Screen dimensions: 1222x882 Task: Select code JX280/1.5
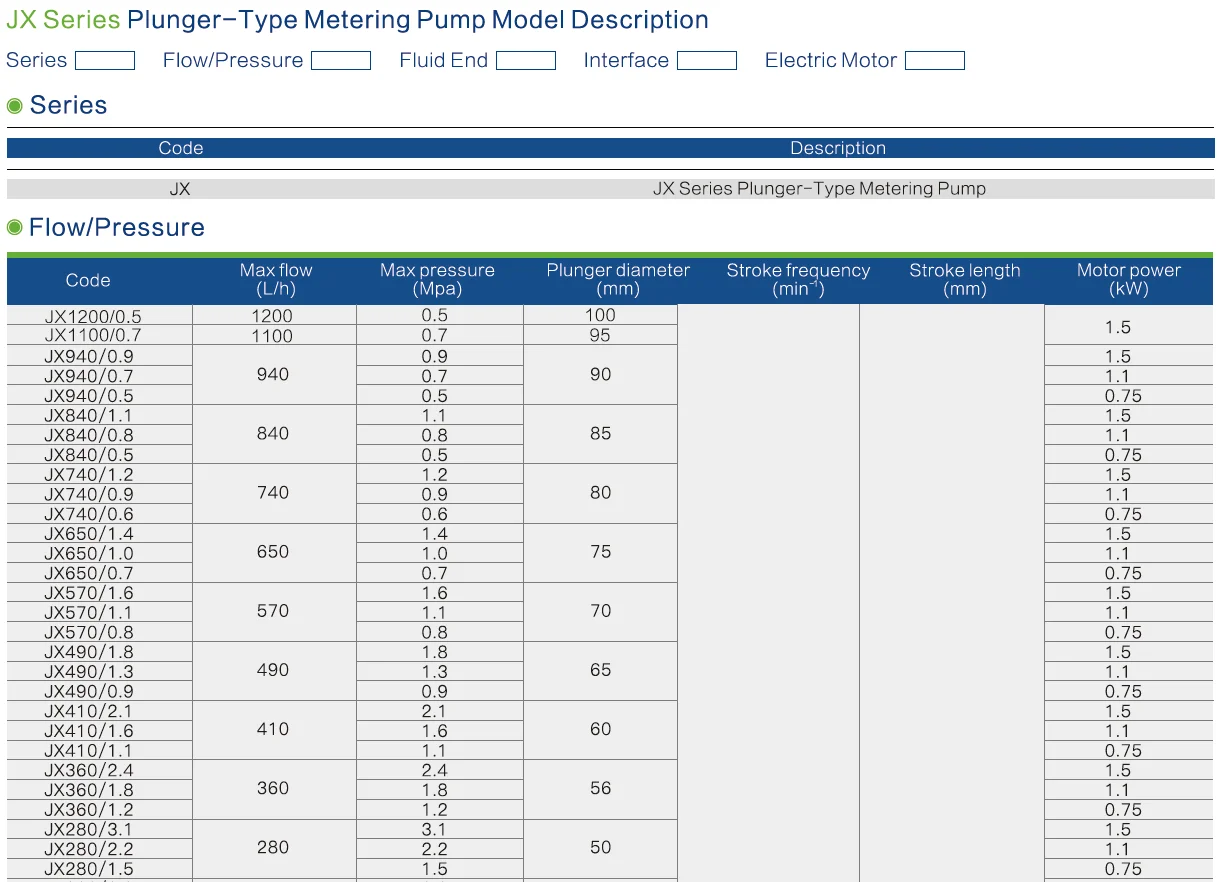pyautogui.click(x=100, y=869)
